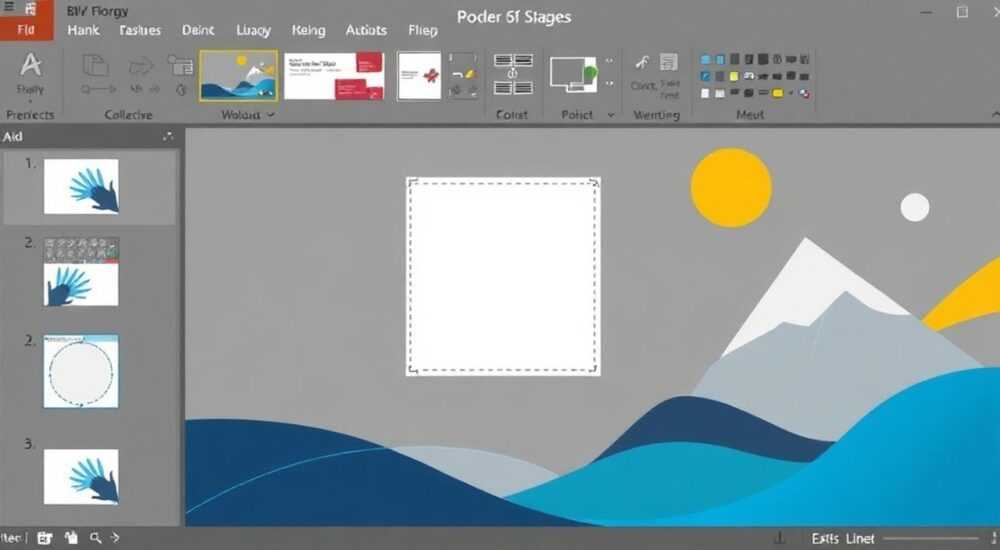Expand the Woloid dropdown arrow
The image size is (1000, 550).
[271, 115]
